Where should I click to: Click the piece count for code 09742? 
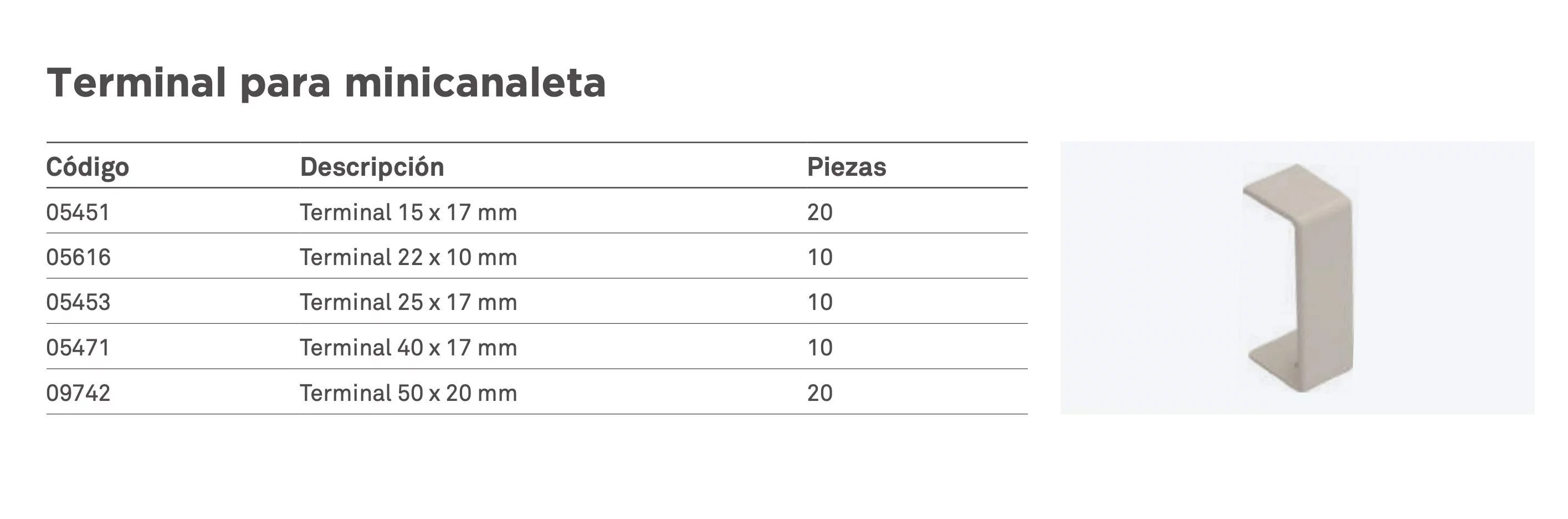tap(819, 393)
